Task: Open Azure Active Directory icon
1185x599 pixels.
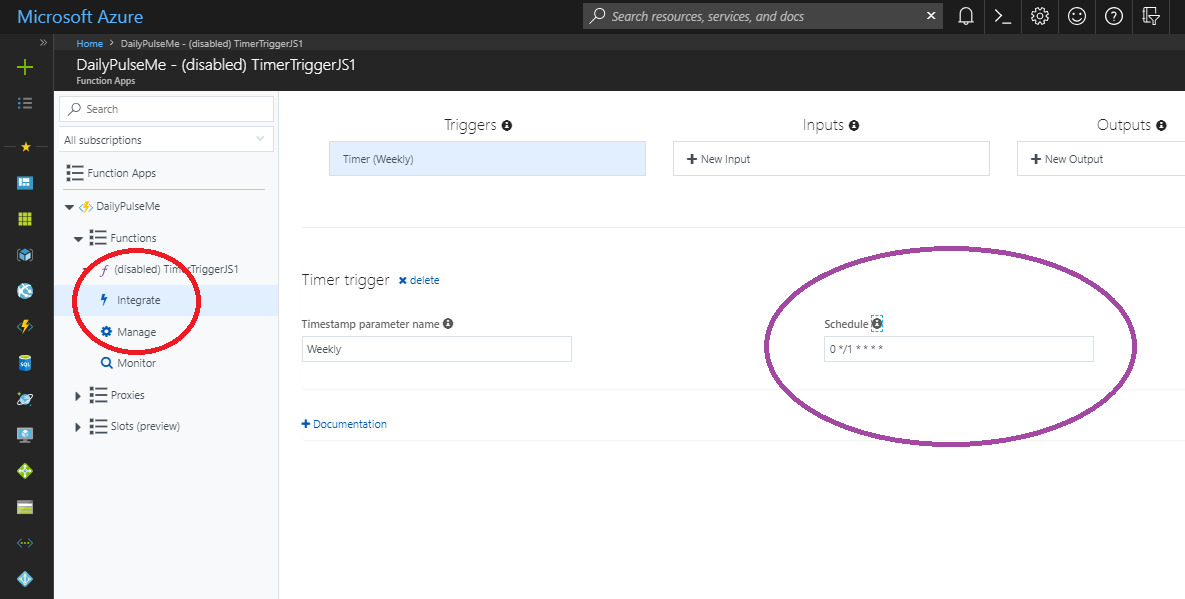Action: tap(25, 579)
